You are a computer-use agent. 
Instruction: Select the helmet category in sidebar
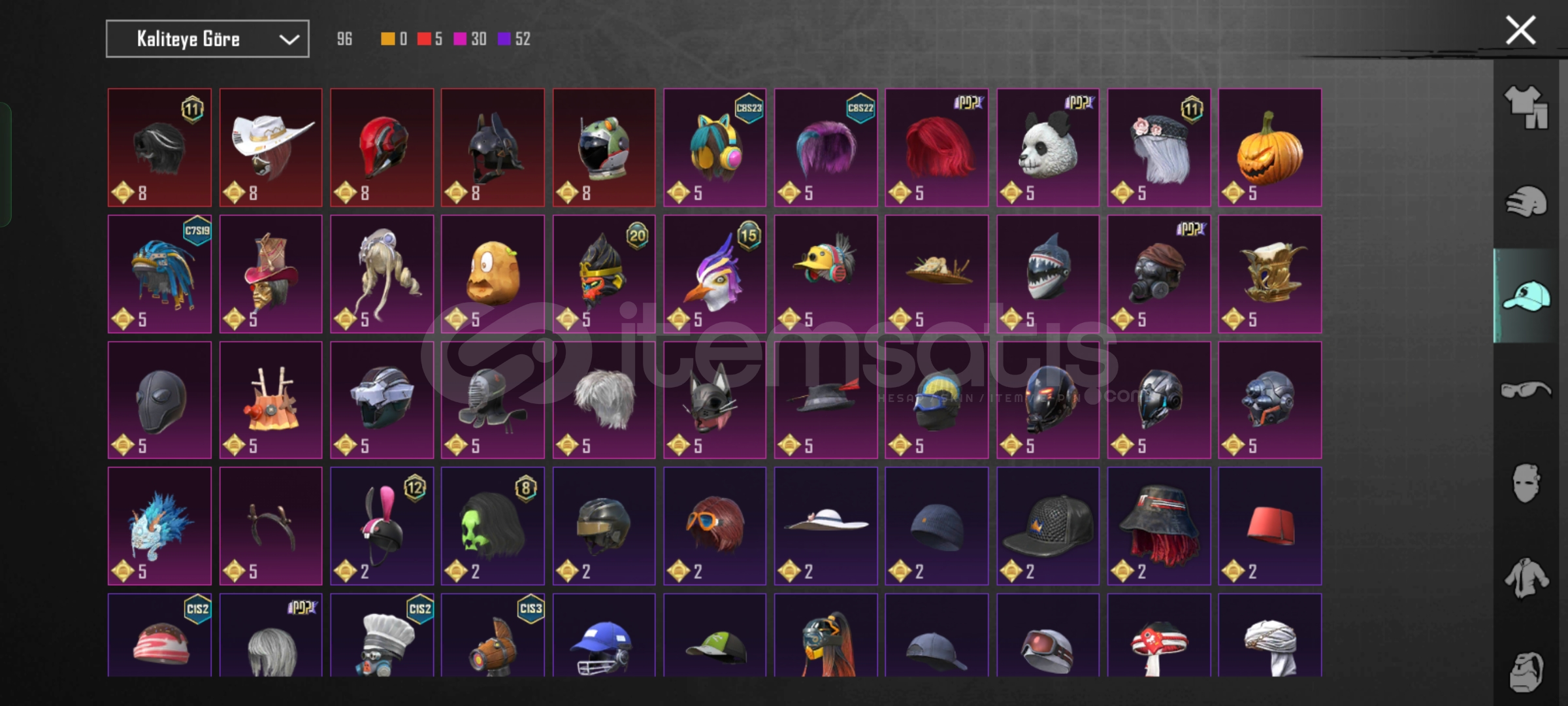(x=1526, y=201)
